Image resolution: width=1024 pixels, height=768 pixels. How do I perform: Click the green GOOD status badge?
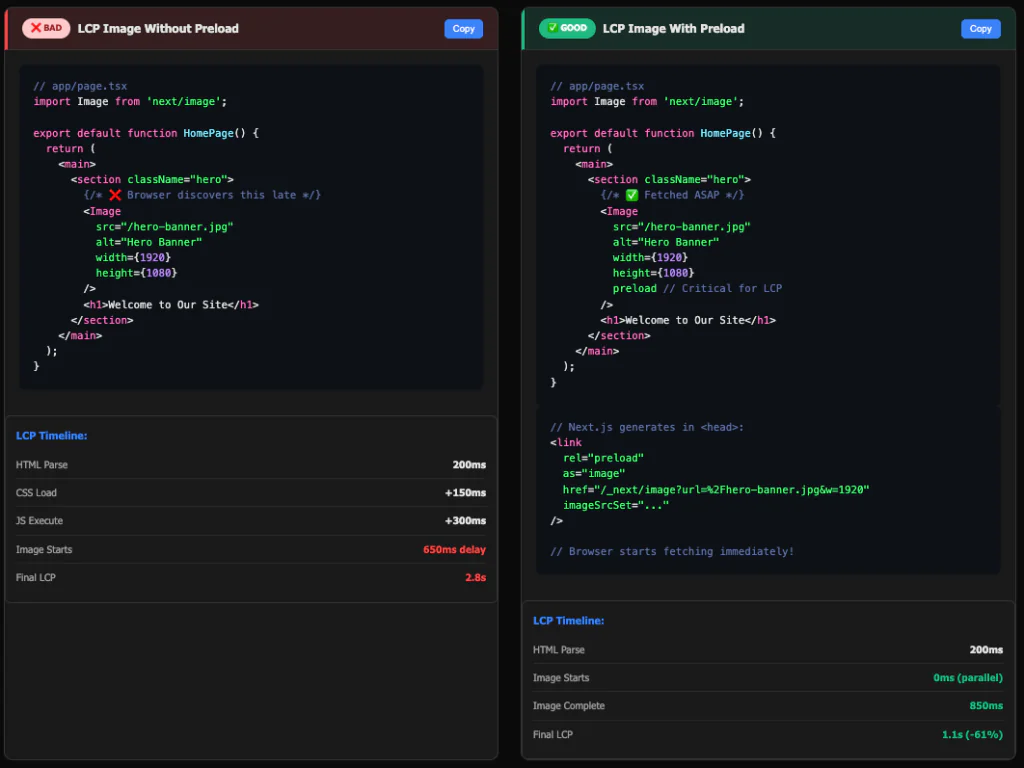[x=566, y=28]
